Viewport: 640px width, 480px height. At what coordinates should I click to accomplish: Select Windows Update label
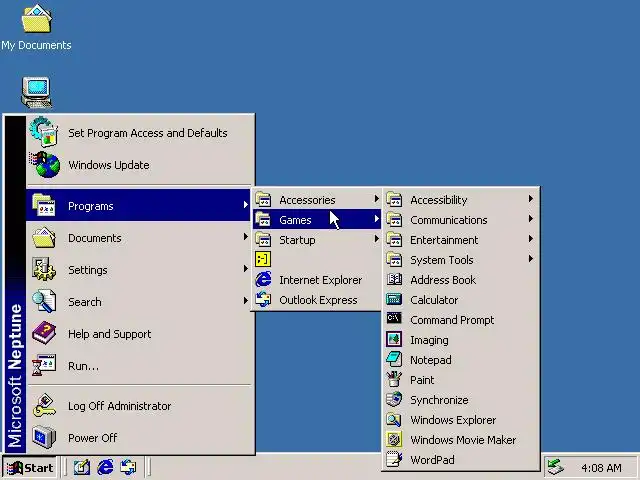(x=109, y=165)
